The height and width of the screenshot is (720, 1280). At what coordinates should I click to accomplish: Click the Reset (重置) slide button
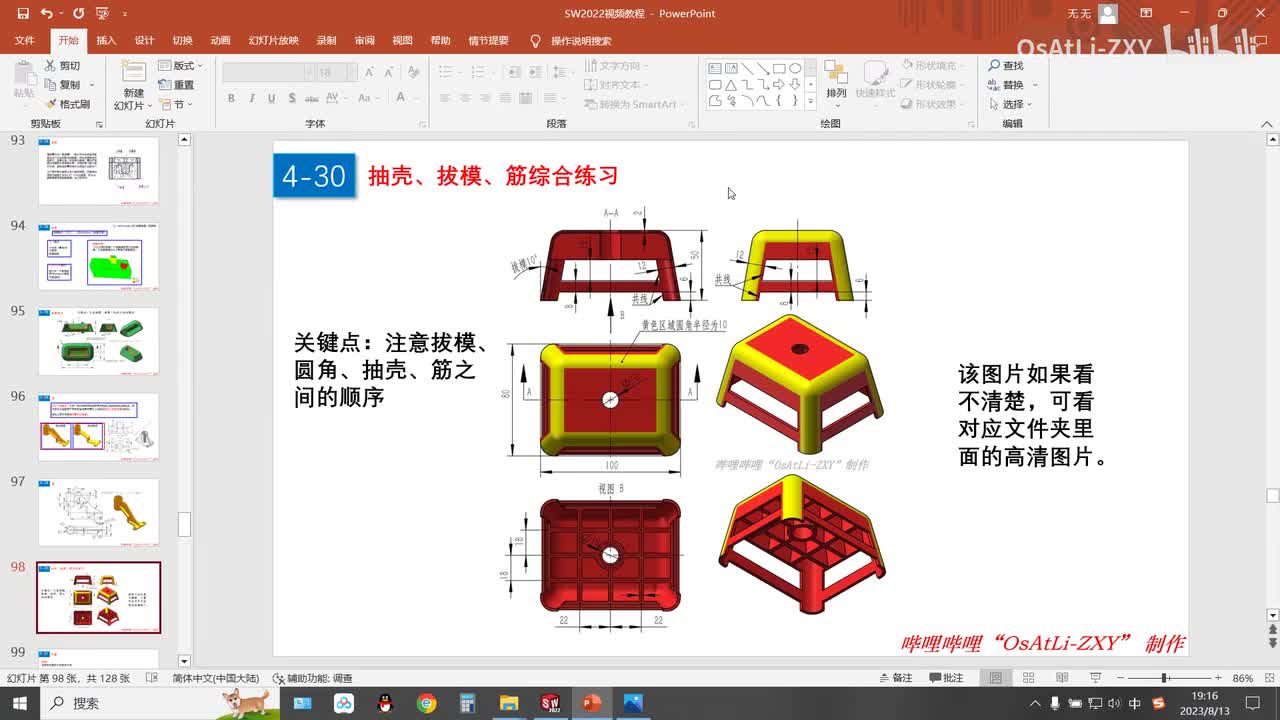coord(177,85)
